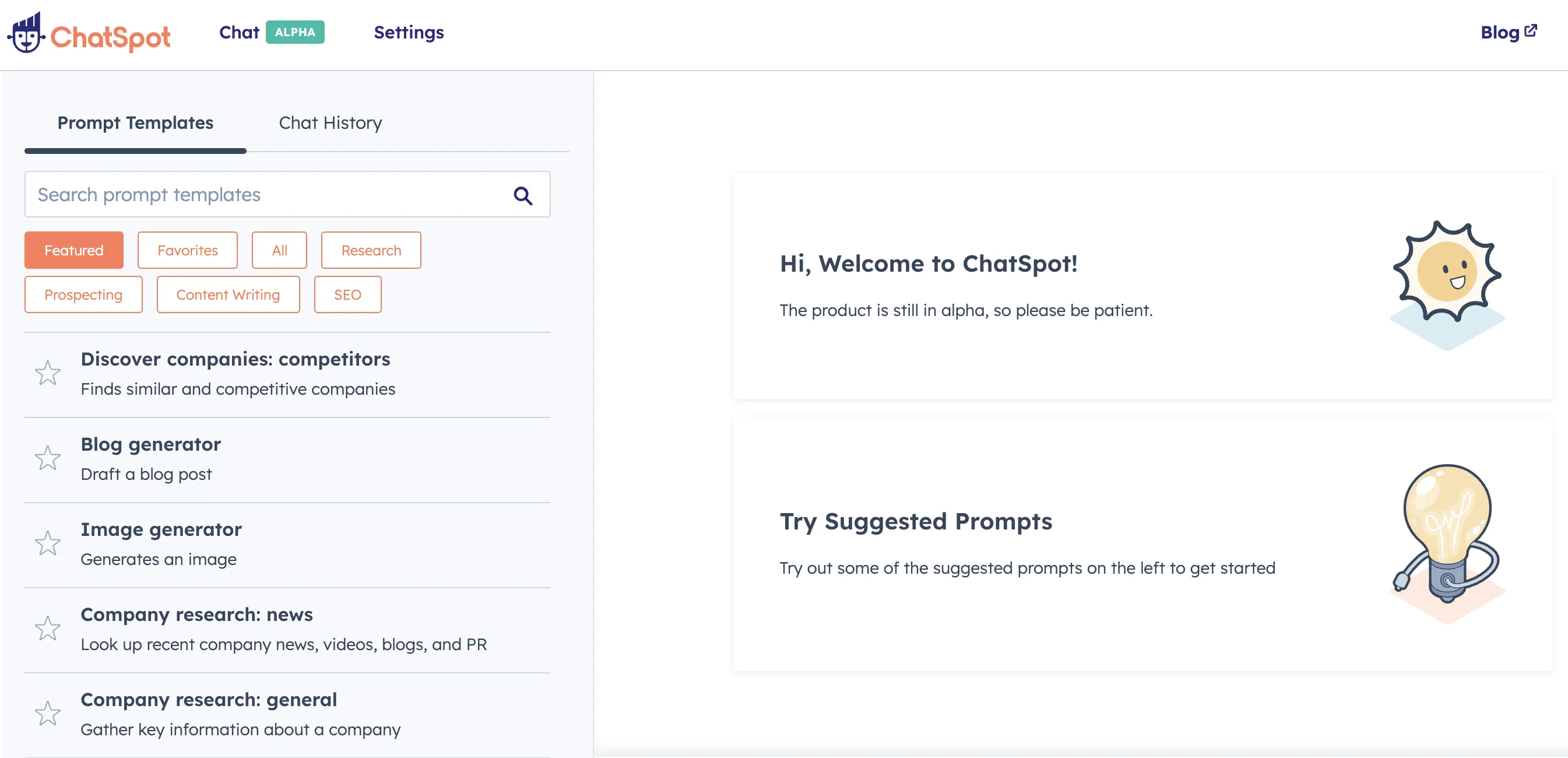Switch to the Chat History tab
The height and width of the screenshot is (758, 1568).
coord(330,123)
